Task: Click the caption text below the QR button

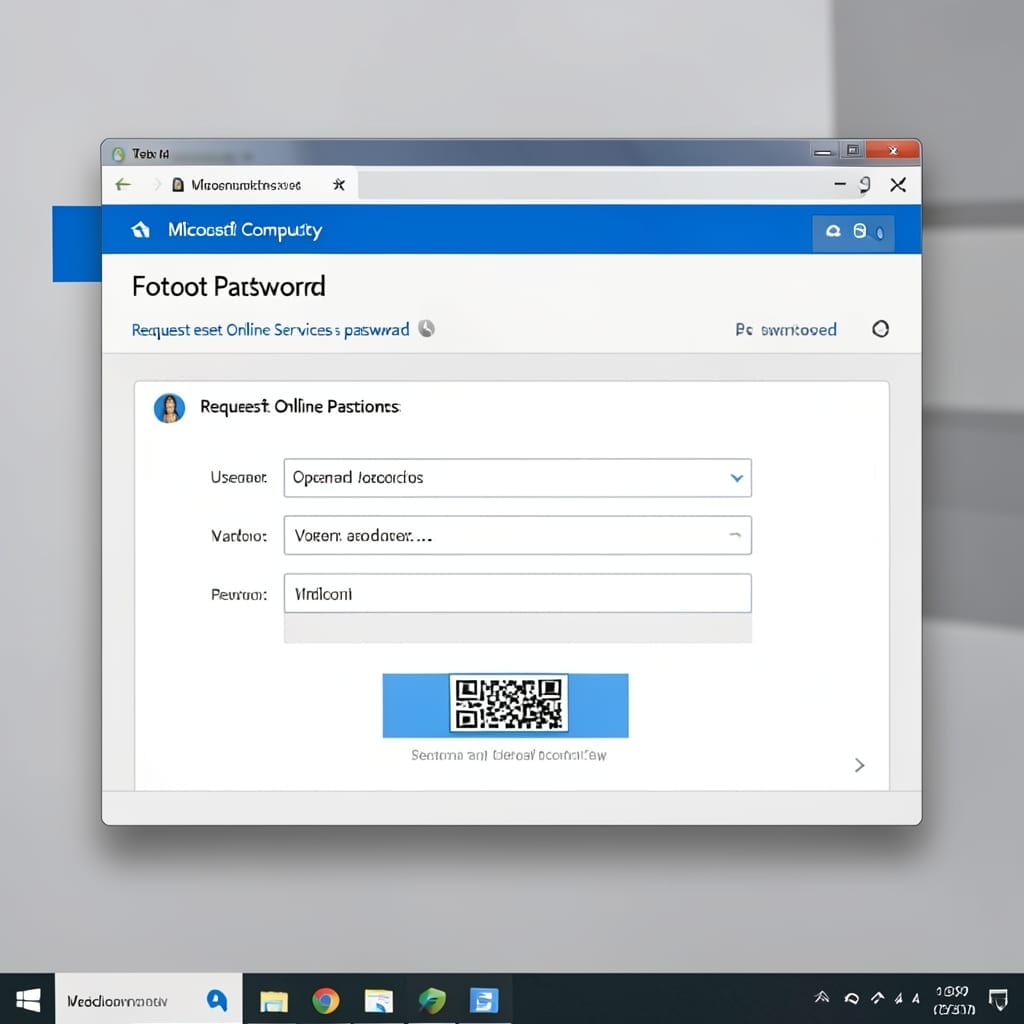Action: (509, 756)
